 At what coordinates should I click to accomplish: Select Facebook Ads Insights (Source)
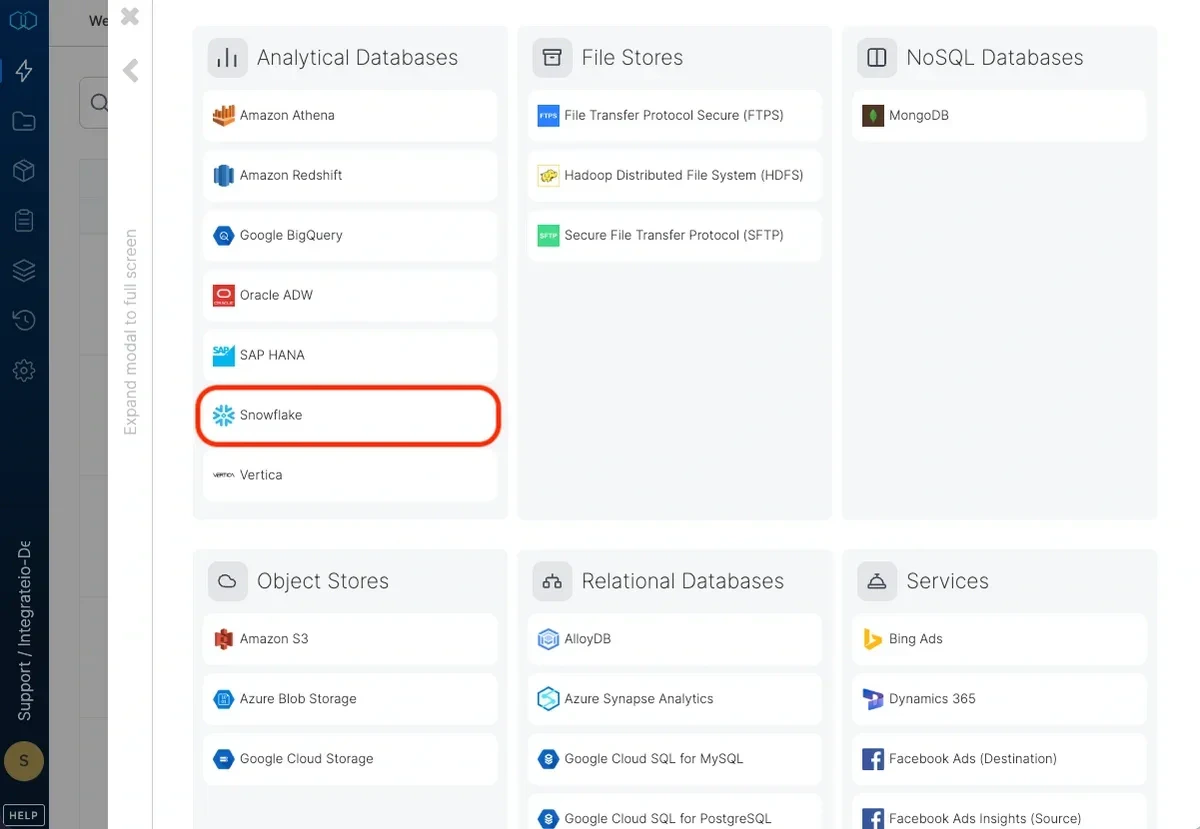(999, 811)
